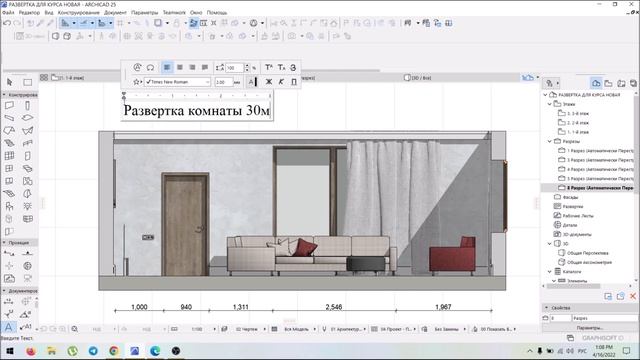Select the Curtain Wall tool
640x360 pixels.
tap(9, 156)
